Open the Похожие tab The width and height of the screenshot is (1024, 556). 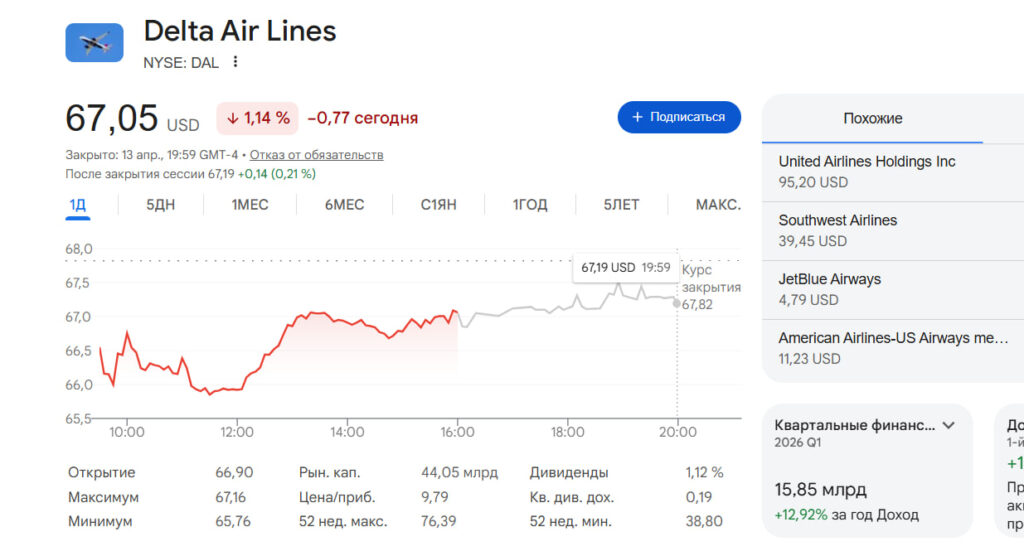[872, 118]
